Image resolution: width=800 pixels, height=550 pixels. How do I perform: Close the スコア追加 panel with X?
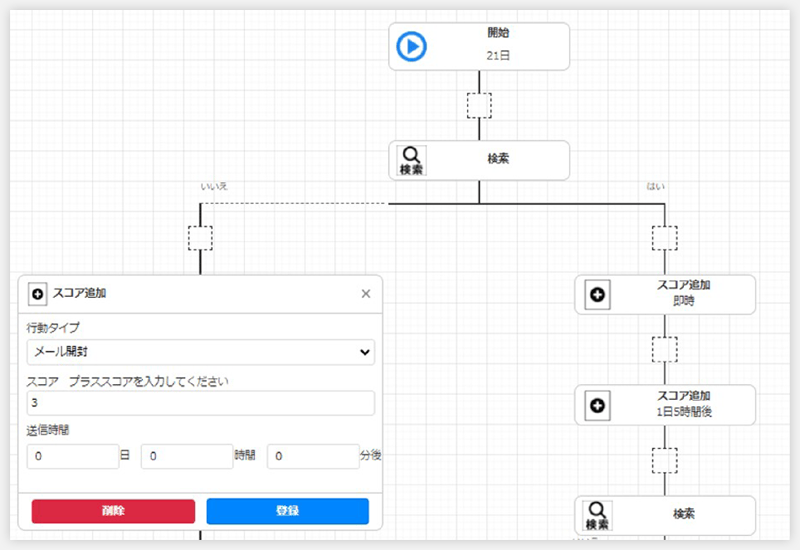(x=366, y=293)
